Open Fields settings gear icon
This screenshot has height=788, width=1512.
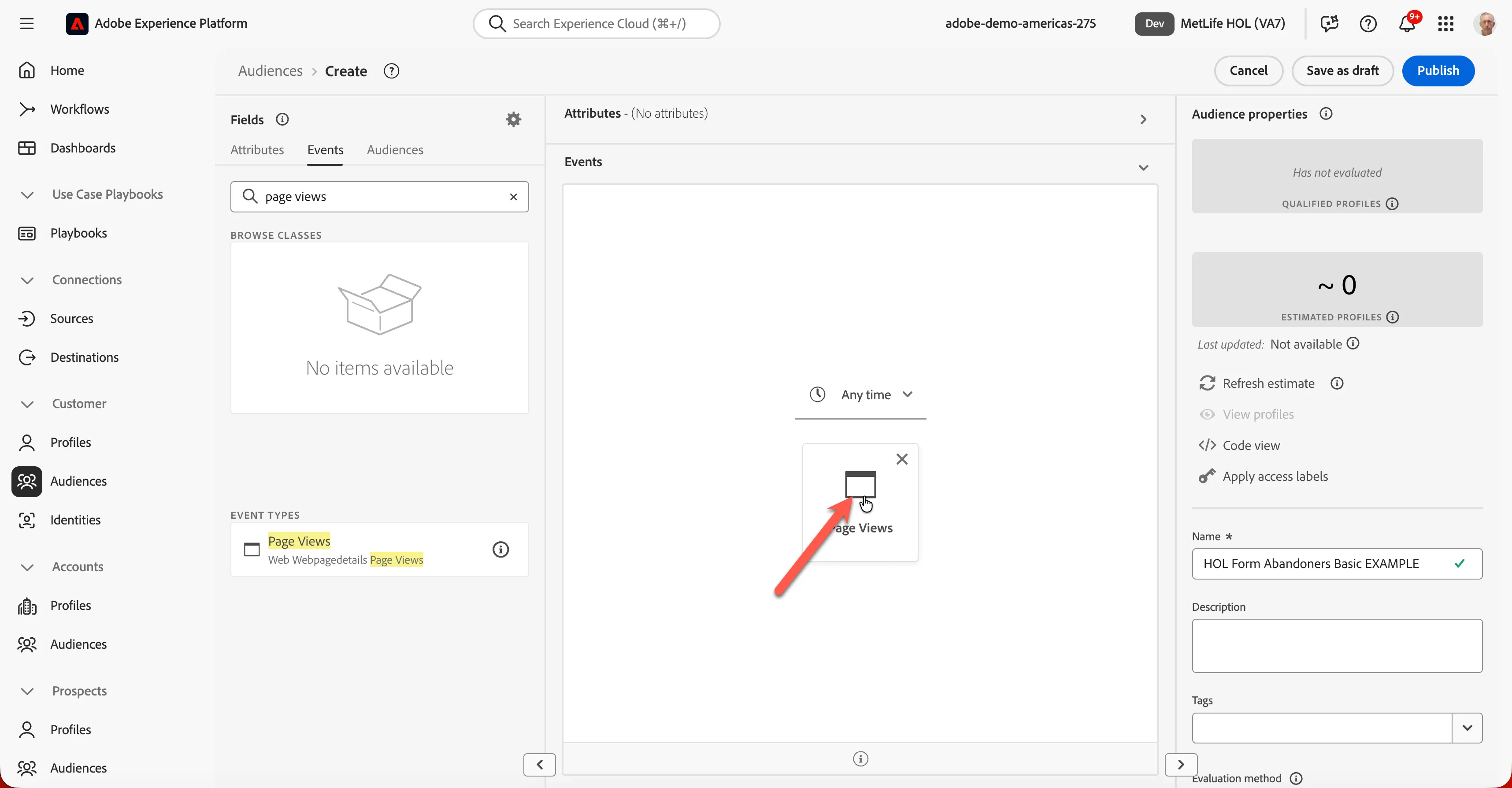pos(514,119)
